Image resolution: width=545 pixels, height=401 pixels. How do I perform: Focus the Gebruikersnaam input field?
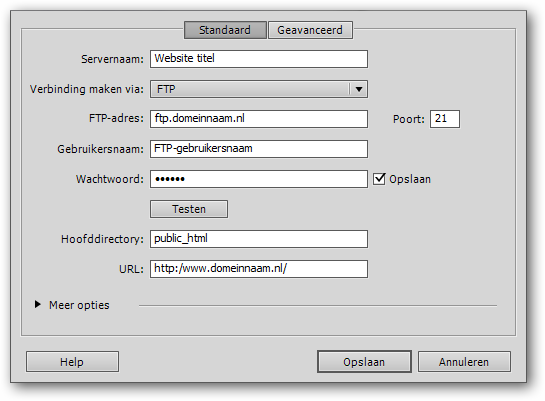coord(259,149)
